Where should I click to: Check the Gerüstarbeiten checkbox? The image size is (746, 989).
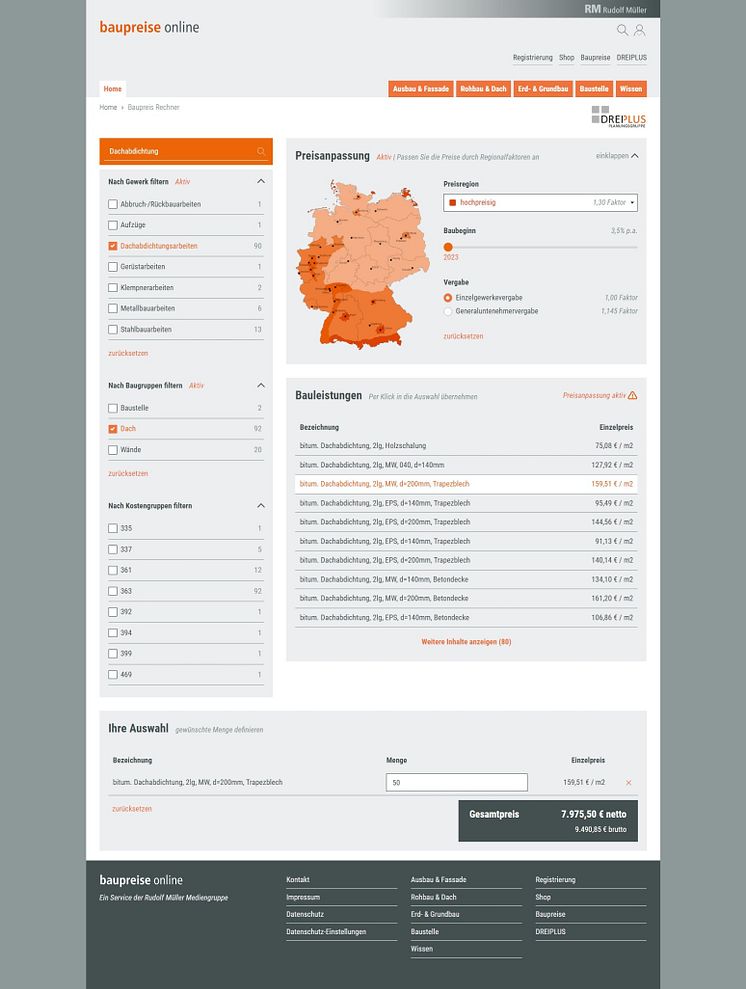113,267
